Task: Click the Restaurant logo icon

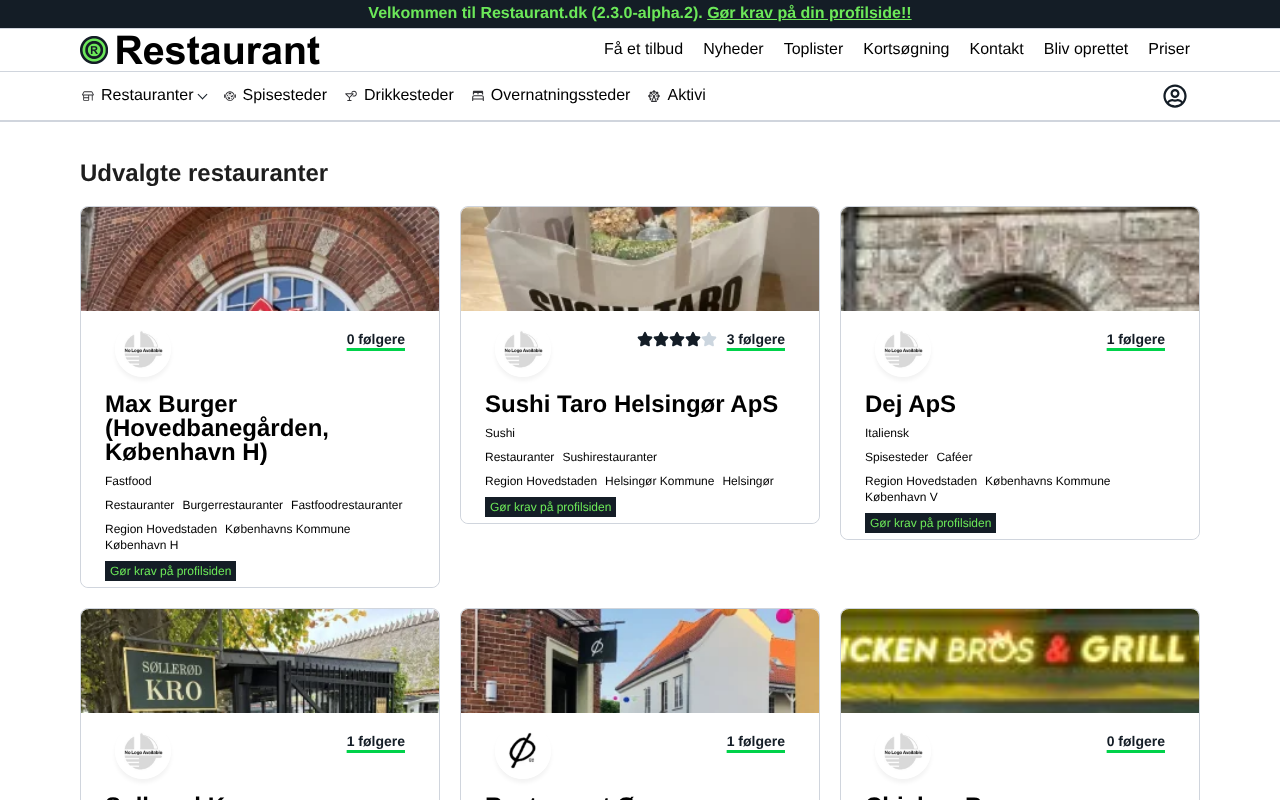Action: (94, 50)
